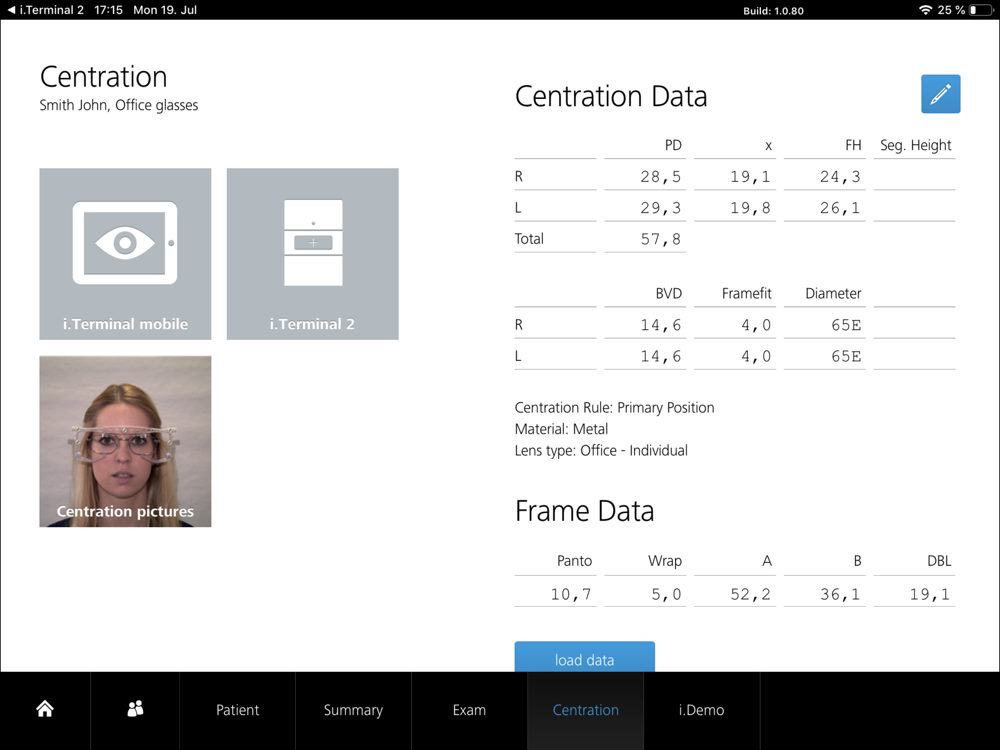
Task: Select the right Diameter value 65E
Action: [x=846, y=325]
